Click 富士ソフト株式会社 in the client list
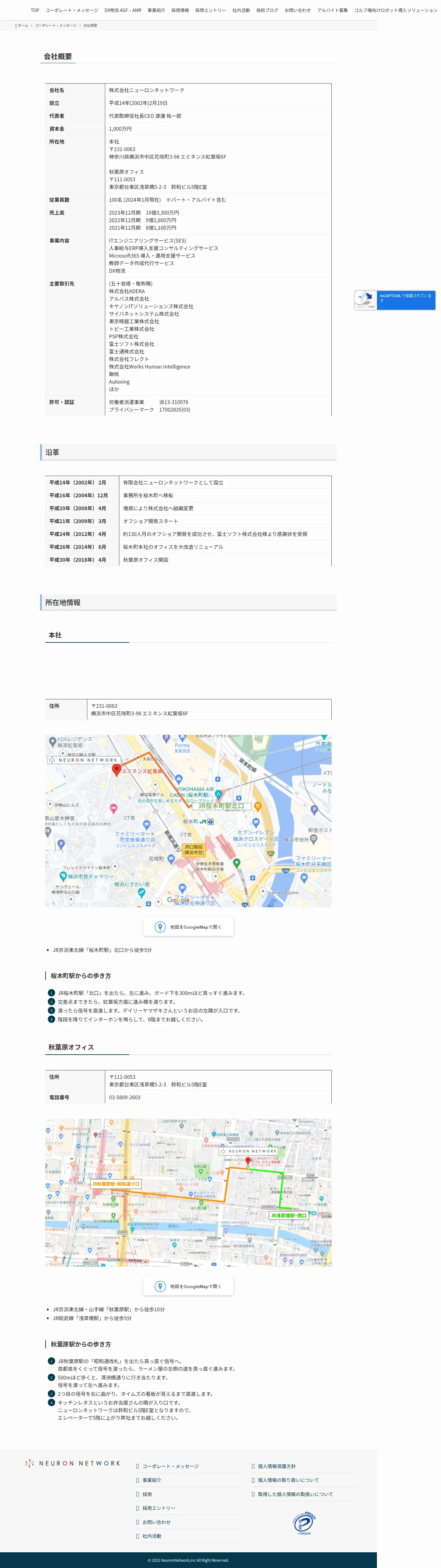 [x=131, y=344]
